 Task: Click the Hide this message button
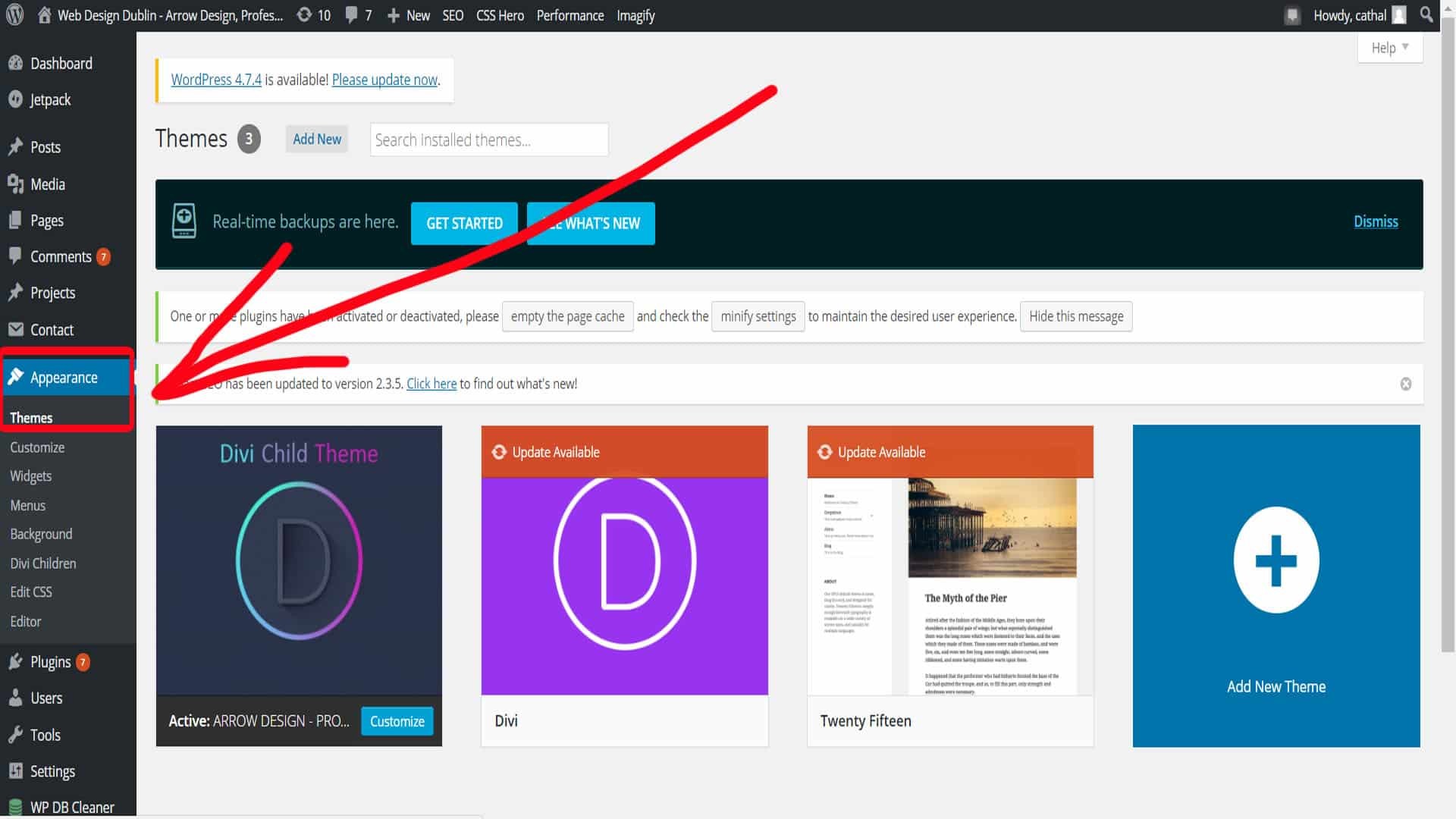1076,316
